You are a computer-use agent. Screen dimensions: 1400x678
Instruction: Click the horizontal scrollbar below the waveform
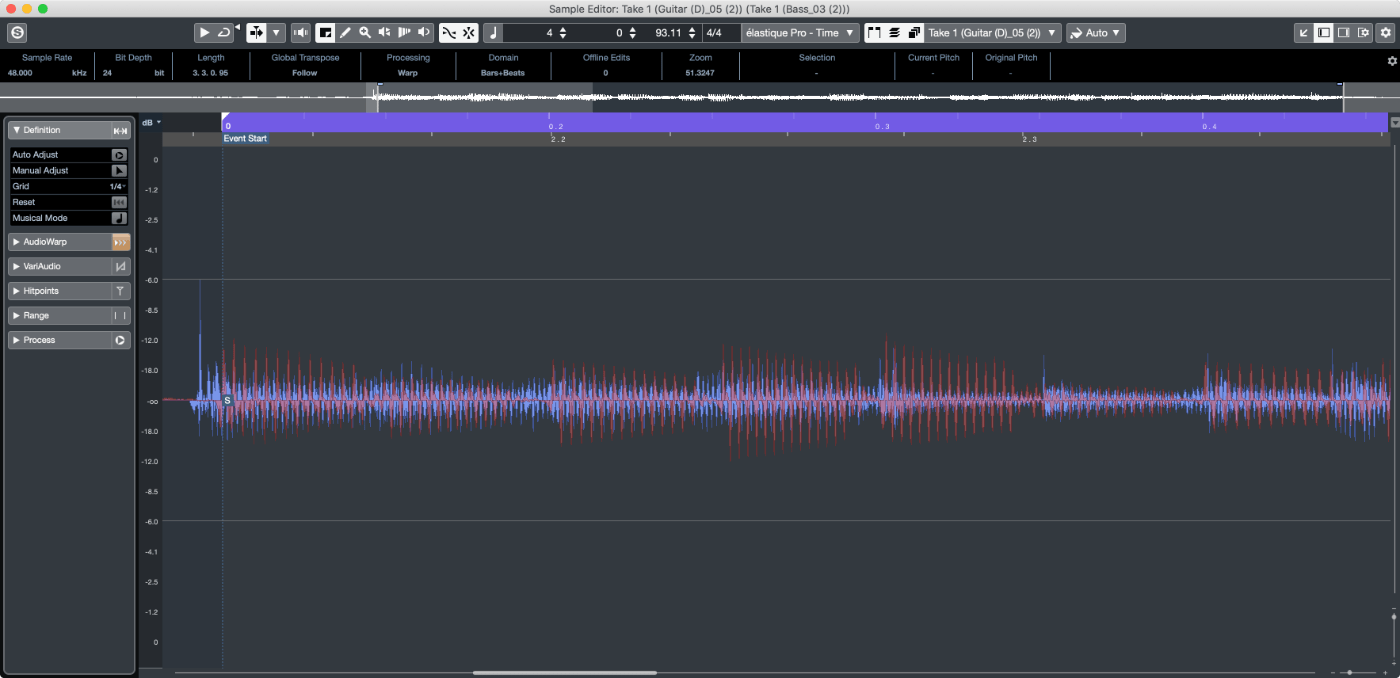point(563,672)
